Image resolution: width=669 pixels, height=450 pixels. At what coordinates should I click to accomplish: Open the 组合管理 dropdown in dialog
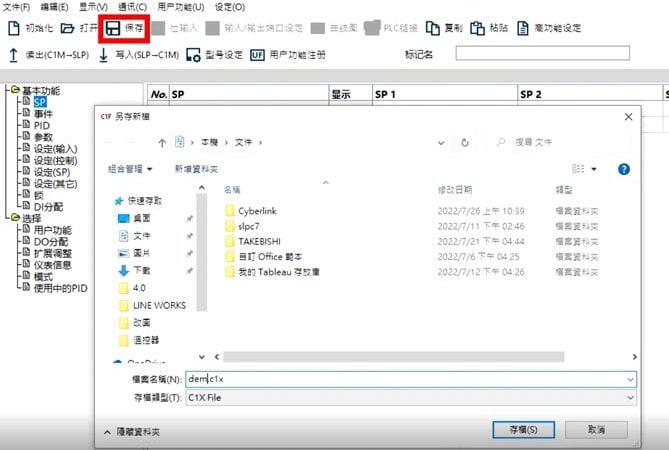tap(130, 169)
